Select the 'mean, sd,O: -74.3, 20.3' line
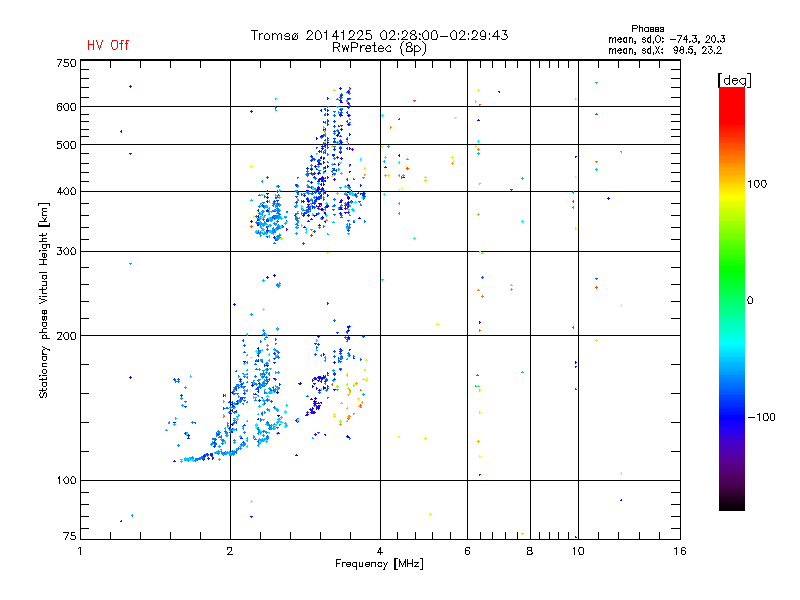The width and height of the screenshot is (800, 600). (666, 39)
